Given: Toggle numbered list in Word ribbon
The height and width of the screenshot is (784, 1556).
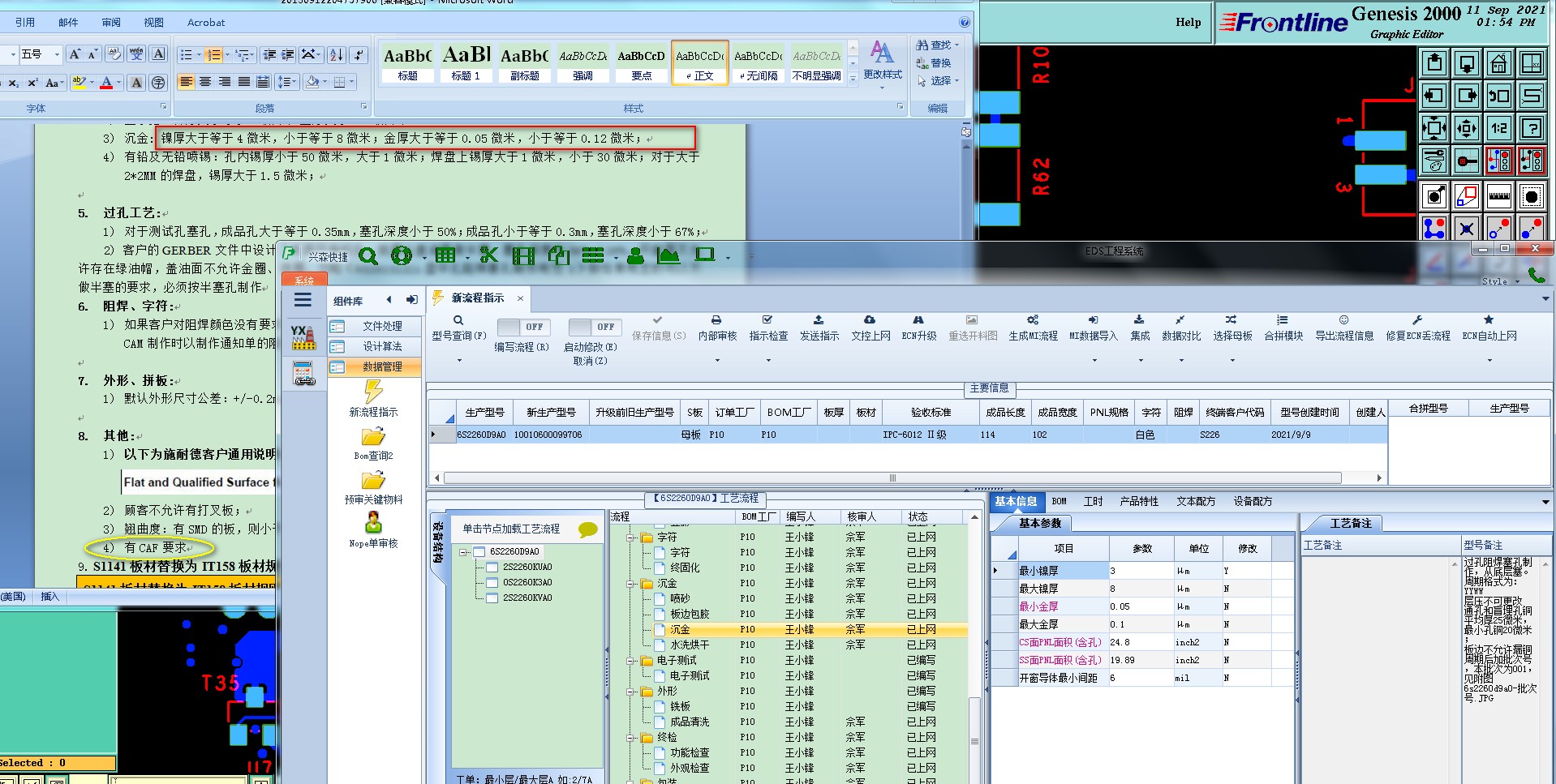Looking at the screenshot, I should pyautogui.click(x=214, y=55).
